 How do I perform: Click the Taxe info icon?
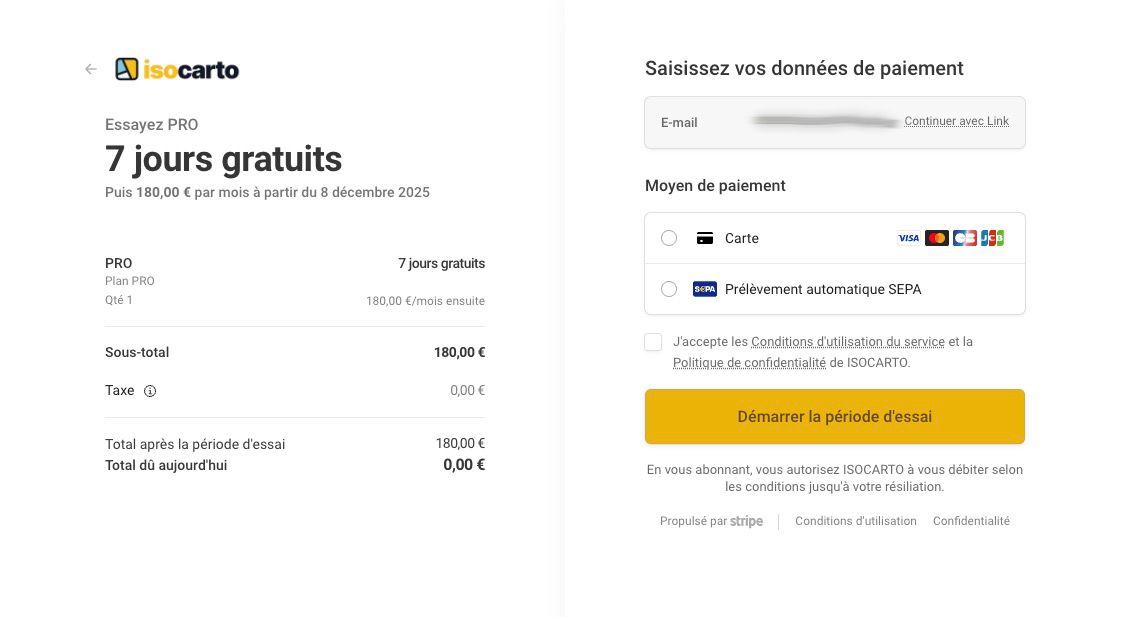click(150, 390)
